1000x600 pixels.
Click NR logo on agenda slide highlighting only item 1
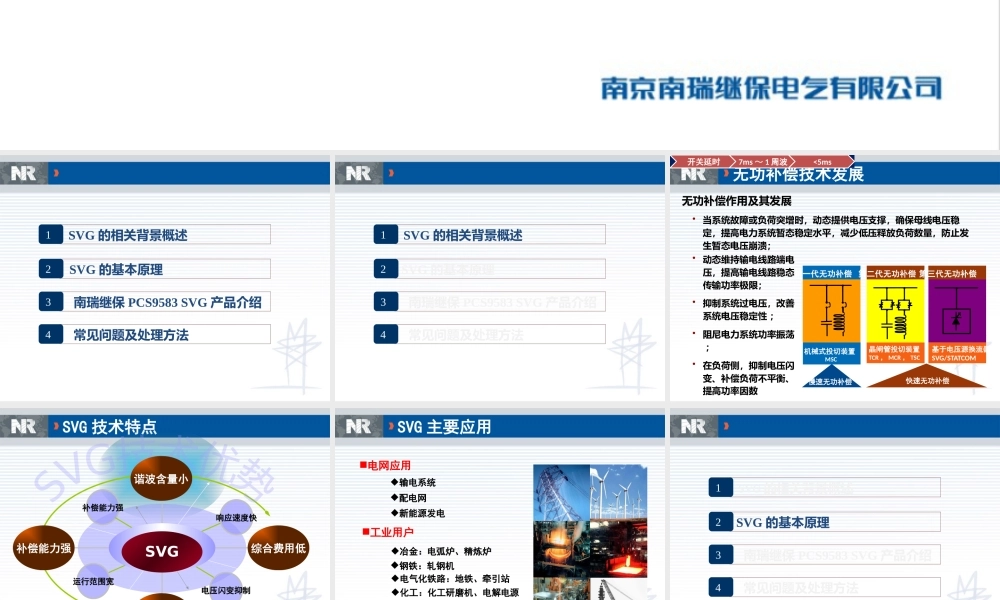pos(358,173)
